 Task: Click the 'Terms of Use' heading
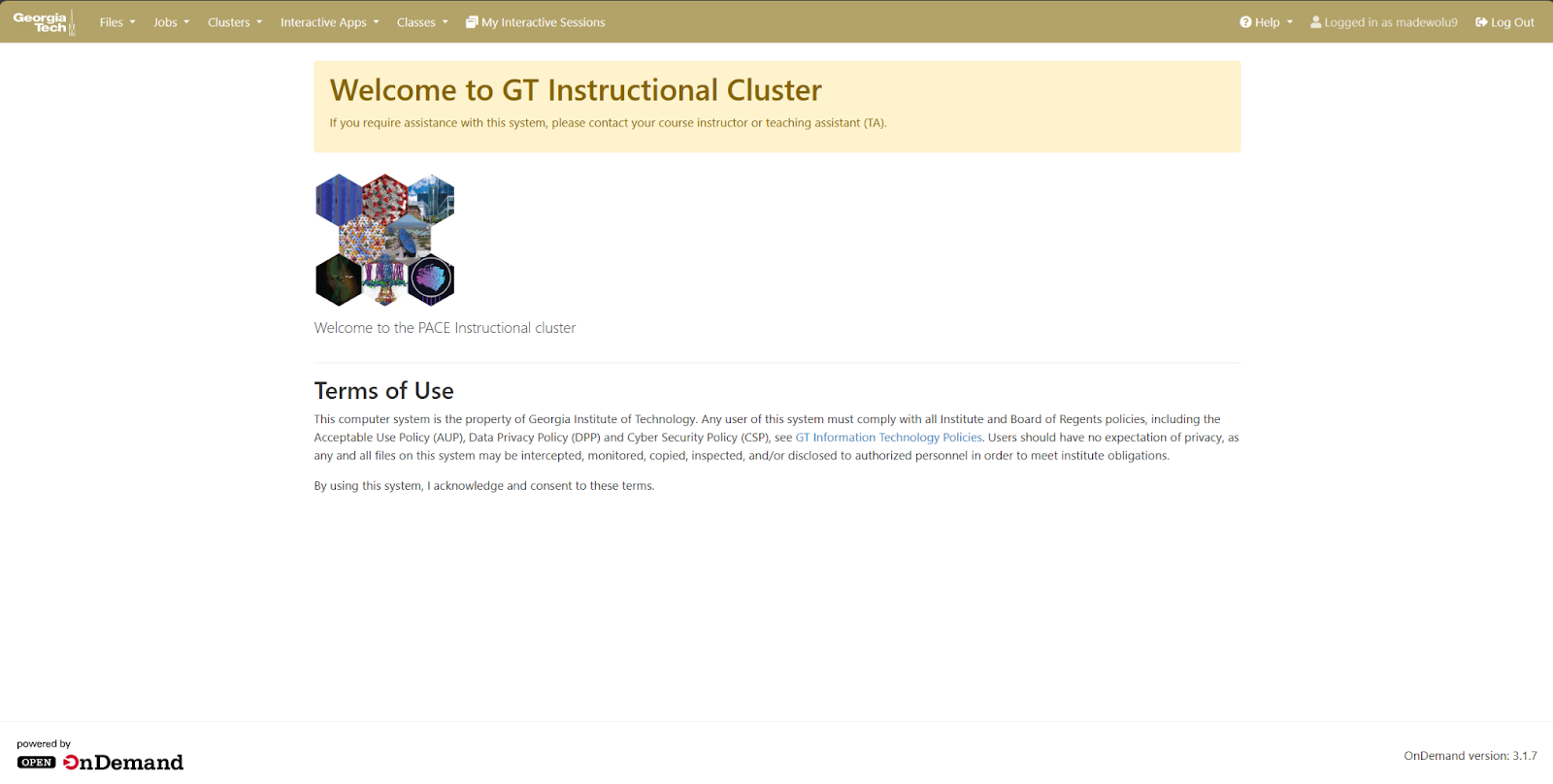[383, 391]
